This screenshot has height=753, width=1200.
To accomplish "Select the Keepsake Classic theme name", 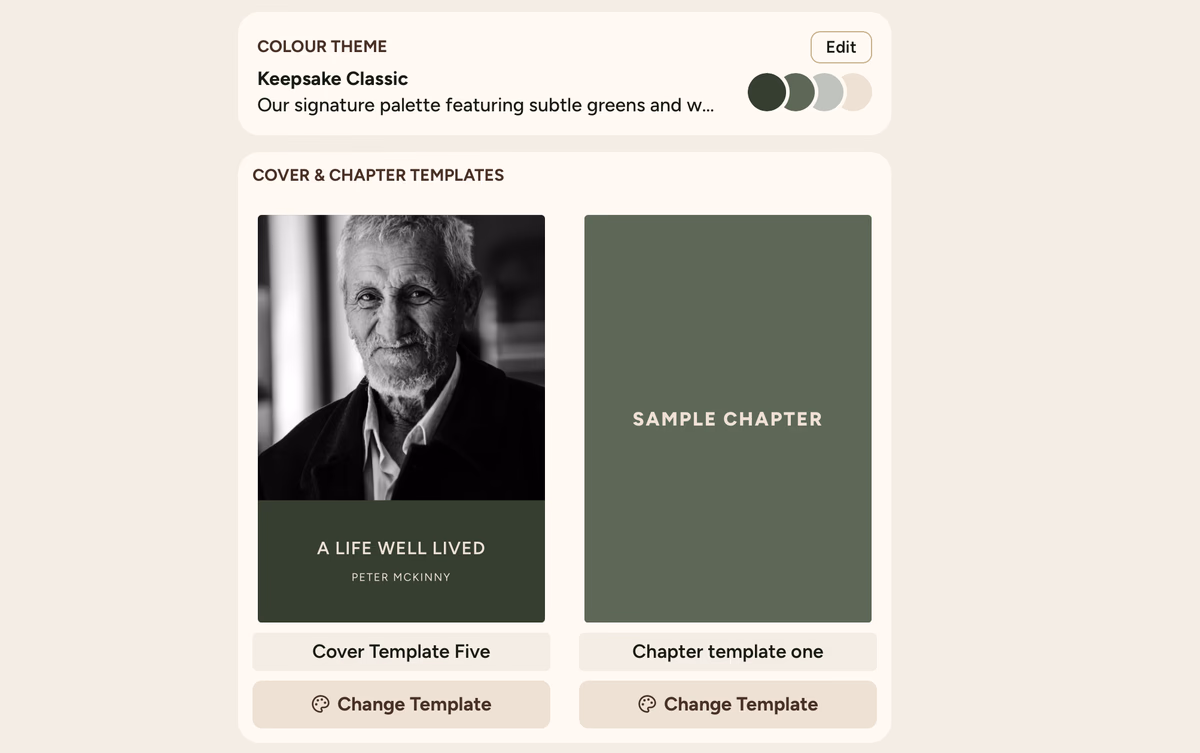I will click(332, 79).
